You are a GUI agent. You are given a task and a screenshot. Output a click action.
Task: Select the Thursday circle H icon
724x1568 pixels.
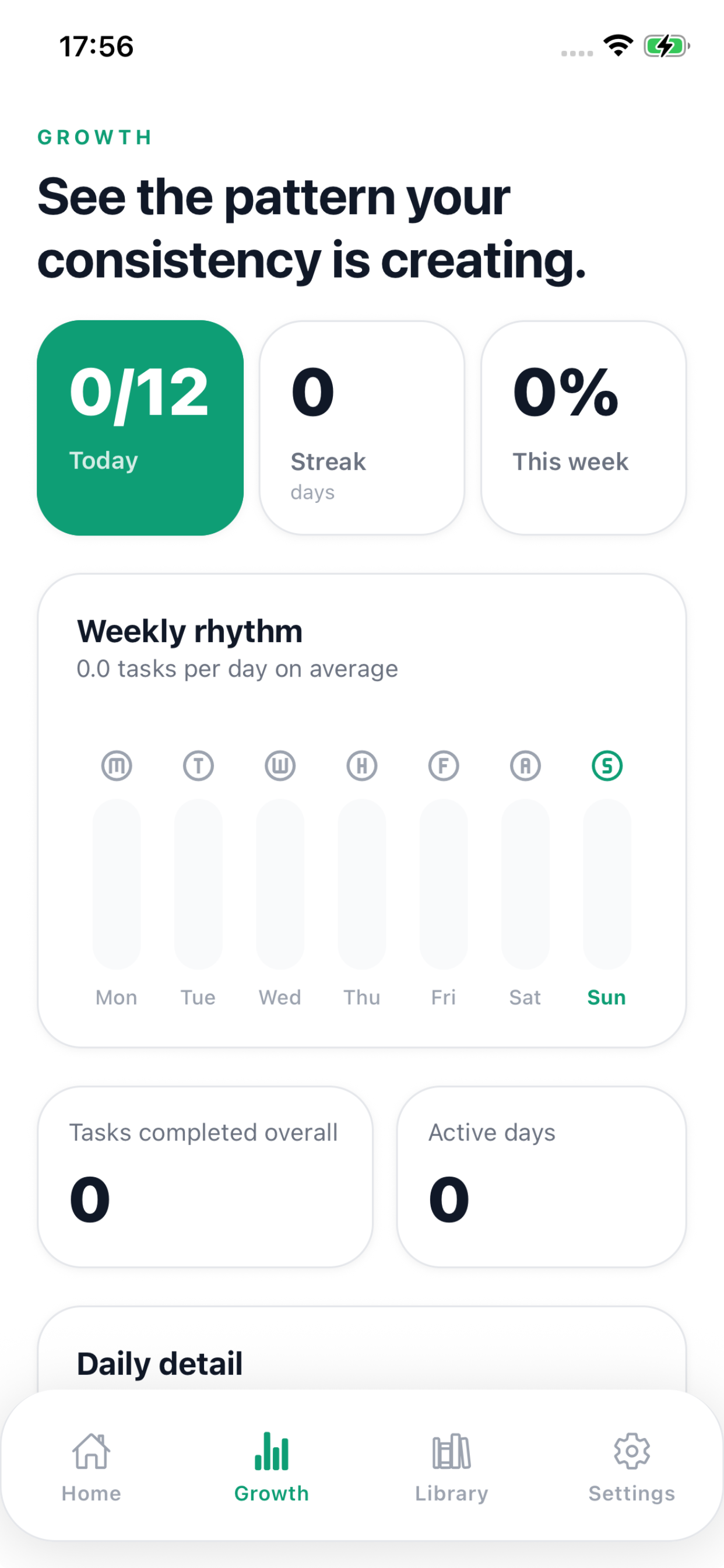pos(362,765)
